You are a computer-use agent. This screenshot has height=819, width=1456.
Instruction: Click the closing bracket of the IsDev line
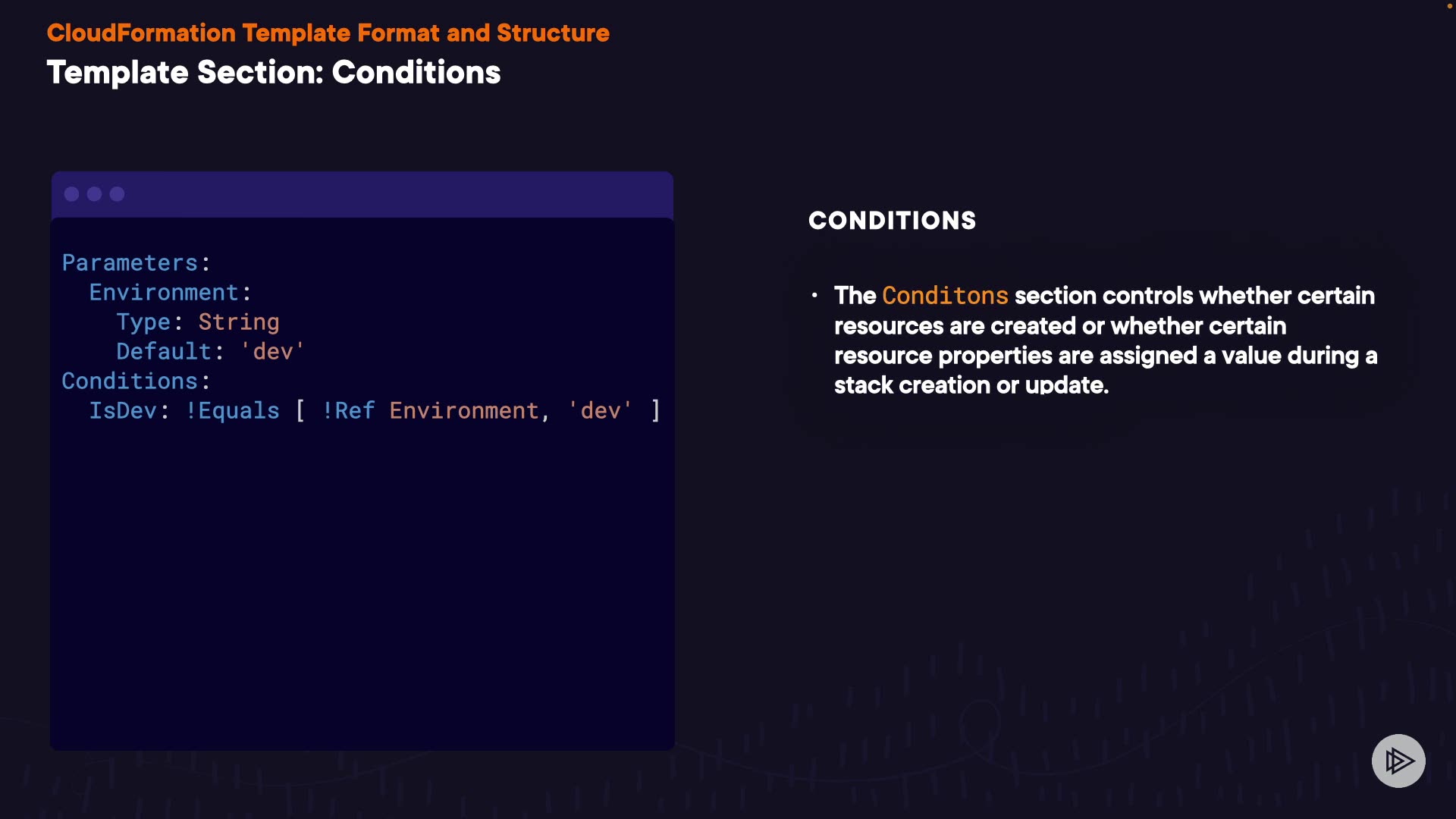click(x=656, y=411)
